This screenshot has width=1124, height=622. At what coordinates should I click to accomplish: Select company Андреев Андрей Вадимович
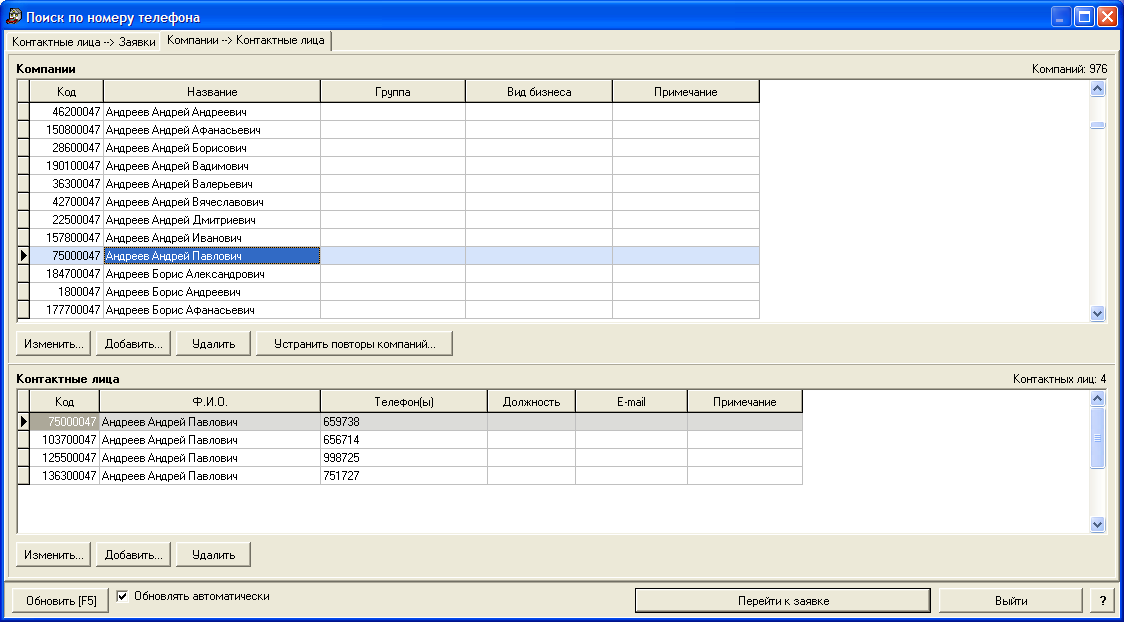(x=212, y=166)
